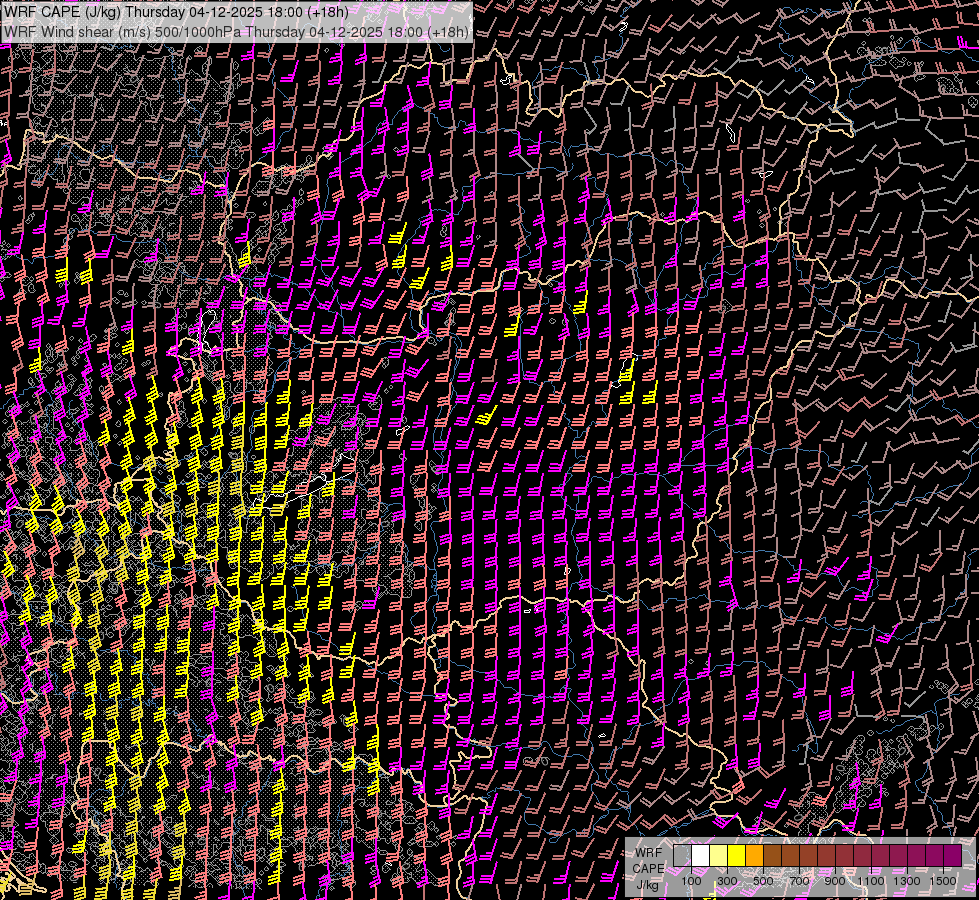Image resolution: width=979 pixels, height=900 pixels.
Task: Select the 700 tick label on scale
Action: pyautogui.click(x=799, y=881)
